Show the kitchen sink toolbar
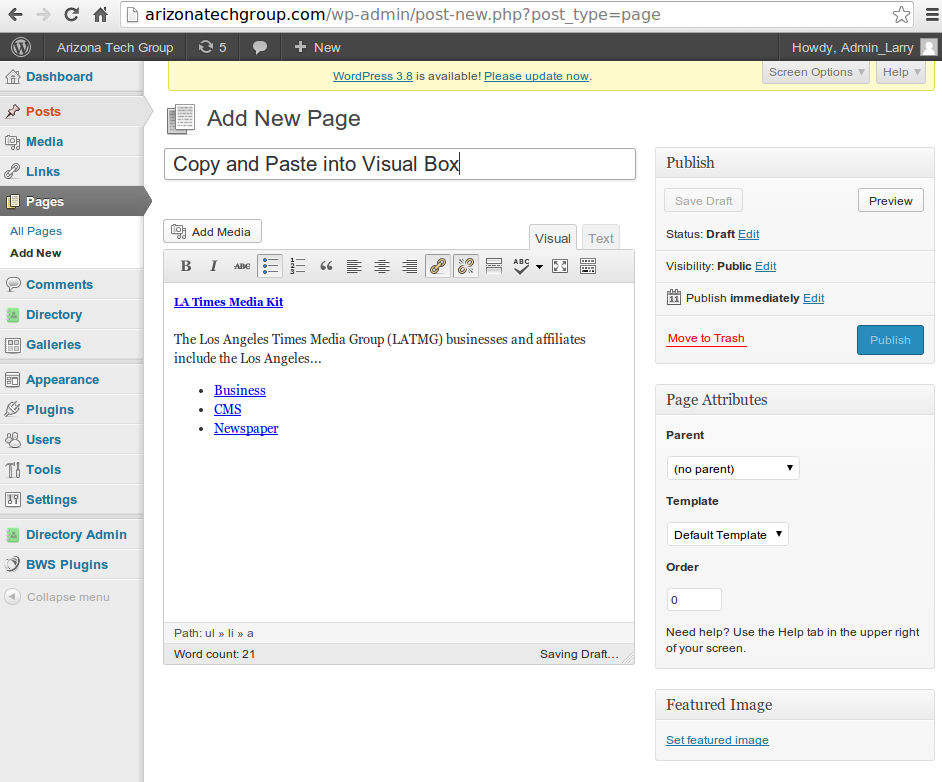This screenshot has height=782, width=942. pyautogui.click(x=588, y=266)
